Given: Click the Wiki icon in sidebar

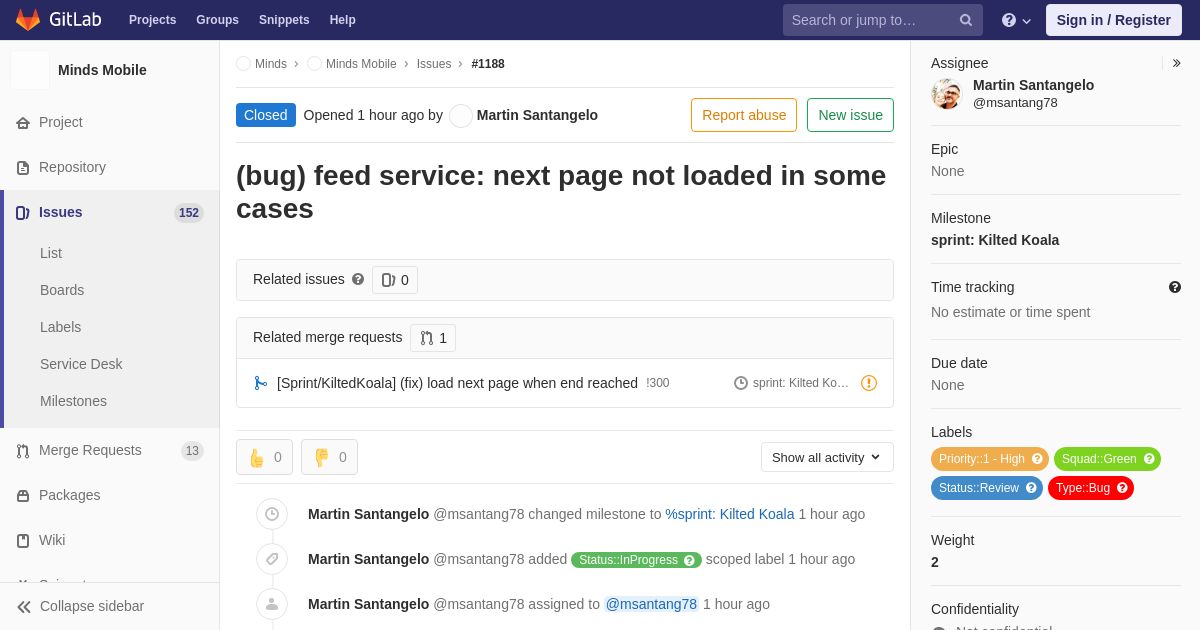Looking at the screenshot, I should tap(23, 541).
